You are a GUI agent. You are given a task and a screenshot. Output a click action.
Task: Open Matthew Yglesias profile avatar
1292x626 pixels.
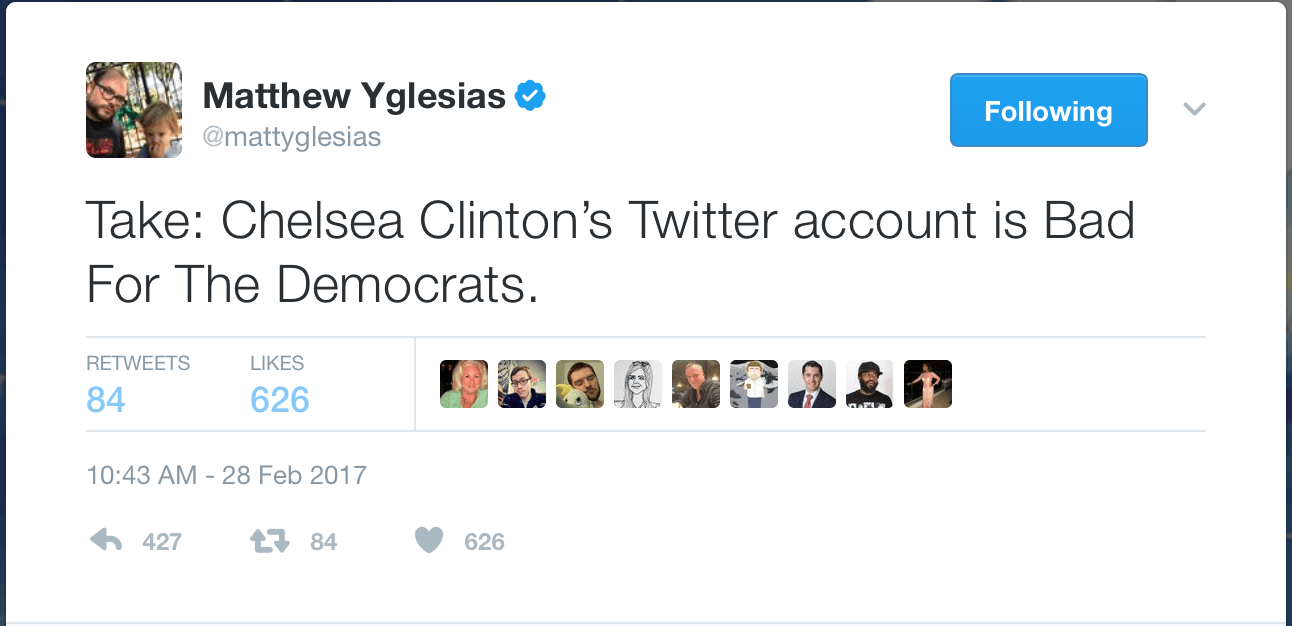(134, 110)
